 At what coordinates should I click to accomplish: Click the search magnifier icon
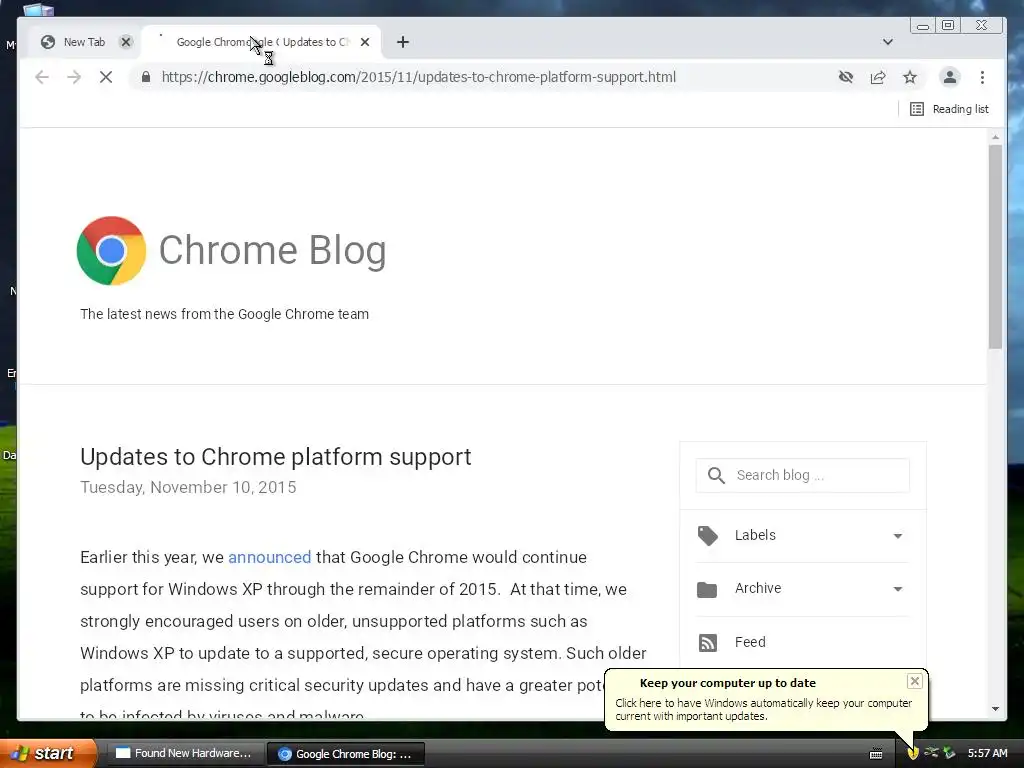pos(716,475)
